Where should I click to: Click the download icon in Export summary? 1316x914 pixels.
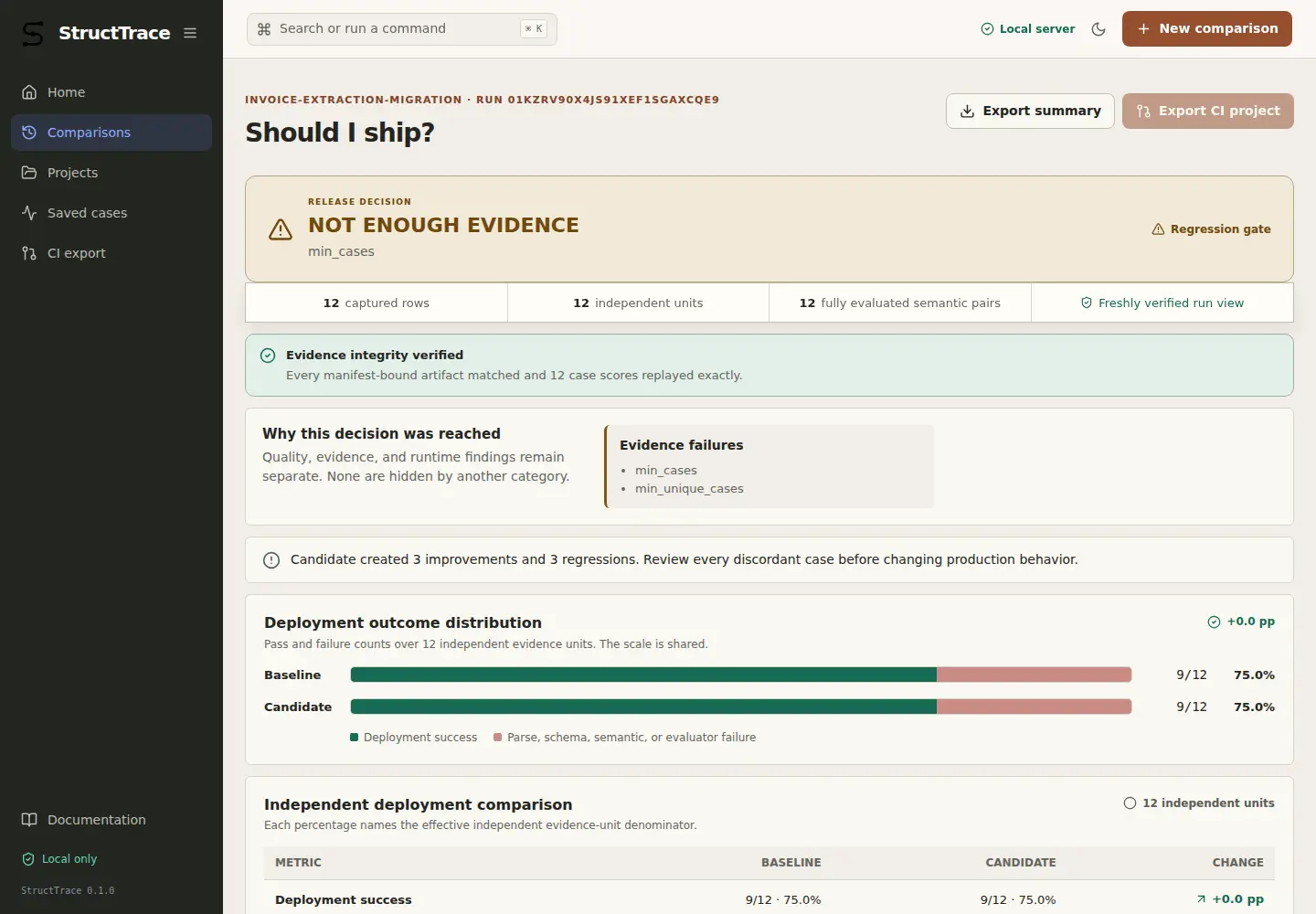coord(967,112)
